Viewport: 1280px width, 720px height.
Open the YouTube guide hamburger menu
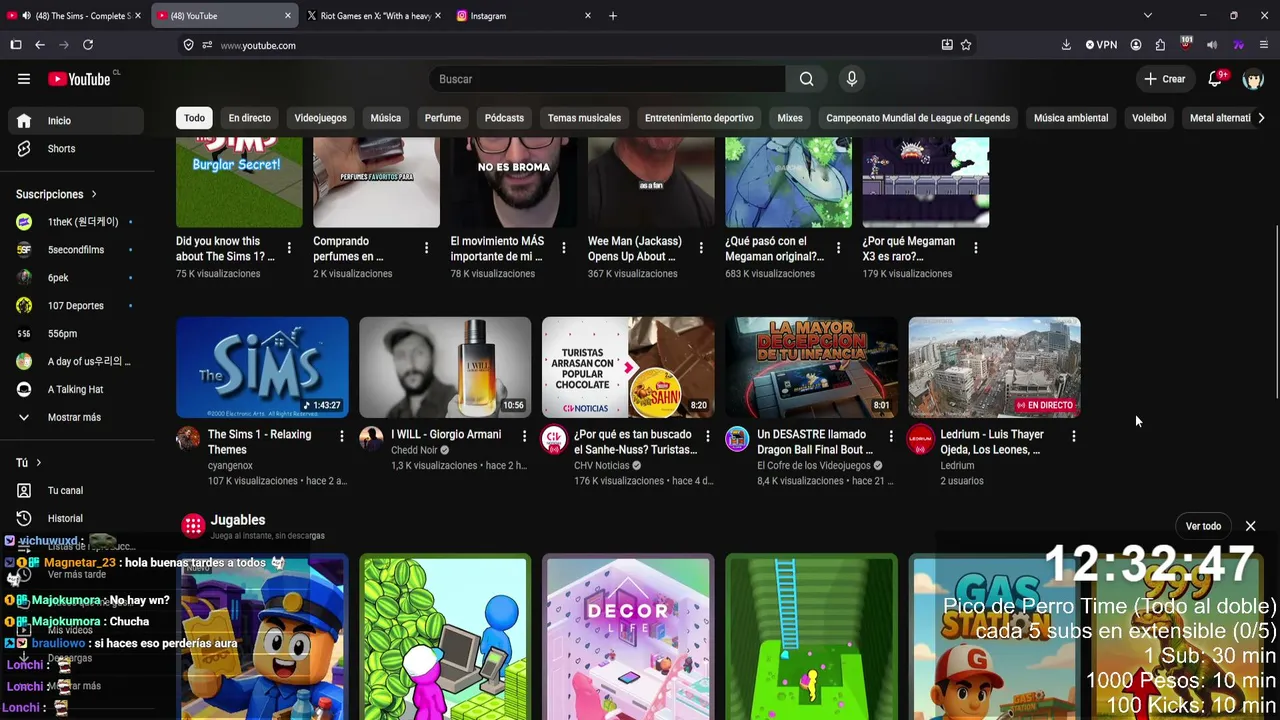[x=24, y=79]
